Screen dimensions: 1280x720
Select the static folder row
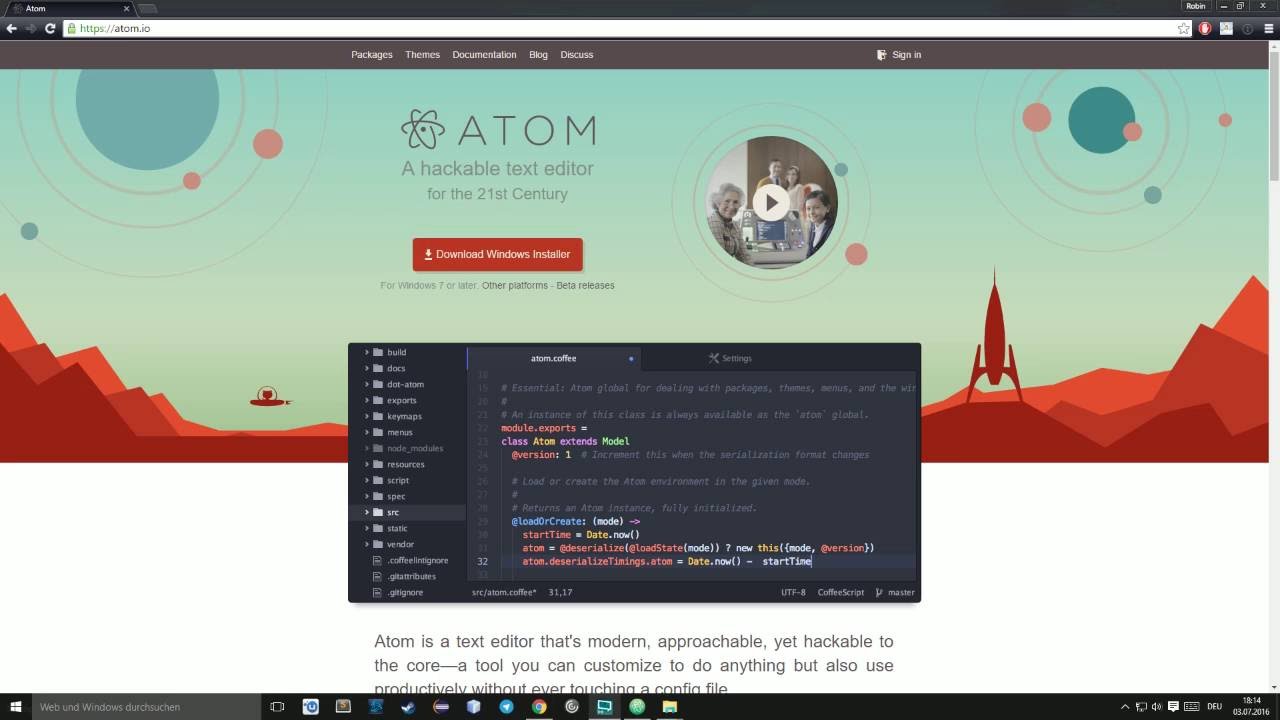tap(407, 528)
